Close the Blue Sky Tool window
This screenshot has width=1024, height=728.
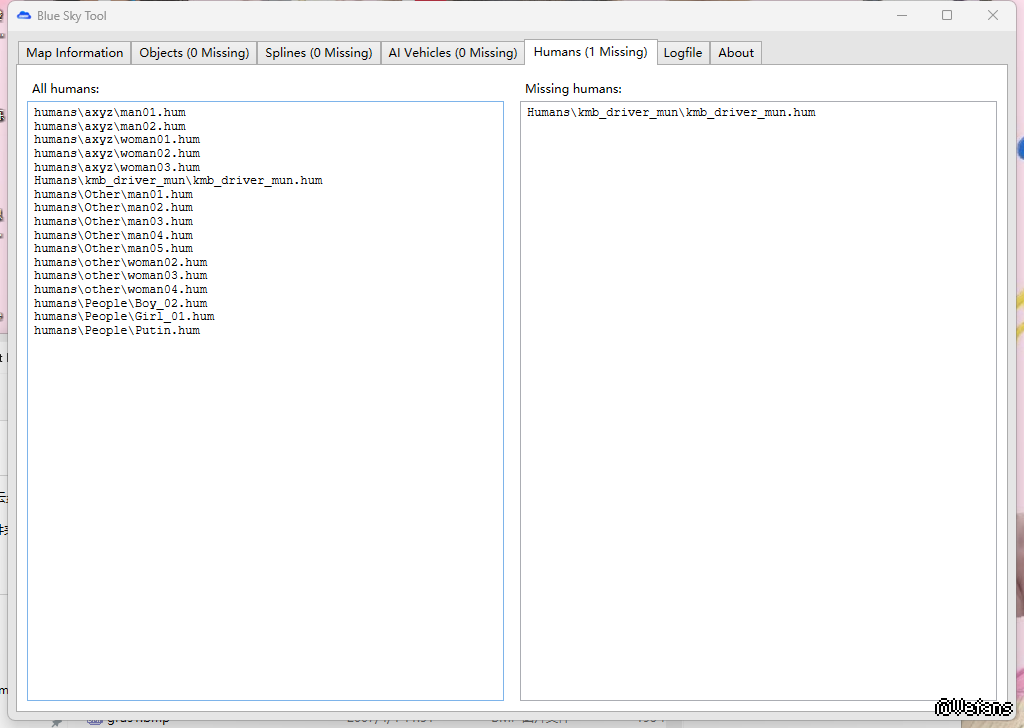[993, 16]
